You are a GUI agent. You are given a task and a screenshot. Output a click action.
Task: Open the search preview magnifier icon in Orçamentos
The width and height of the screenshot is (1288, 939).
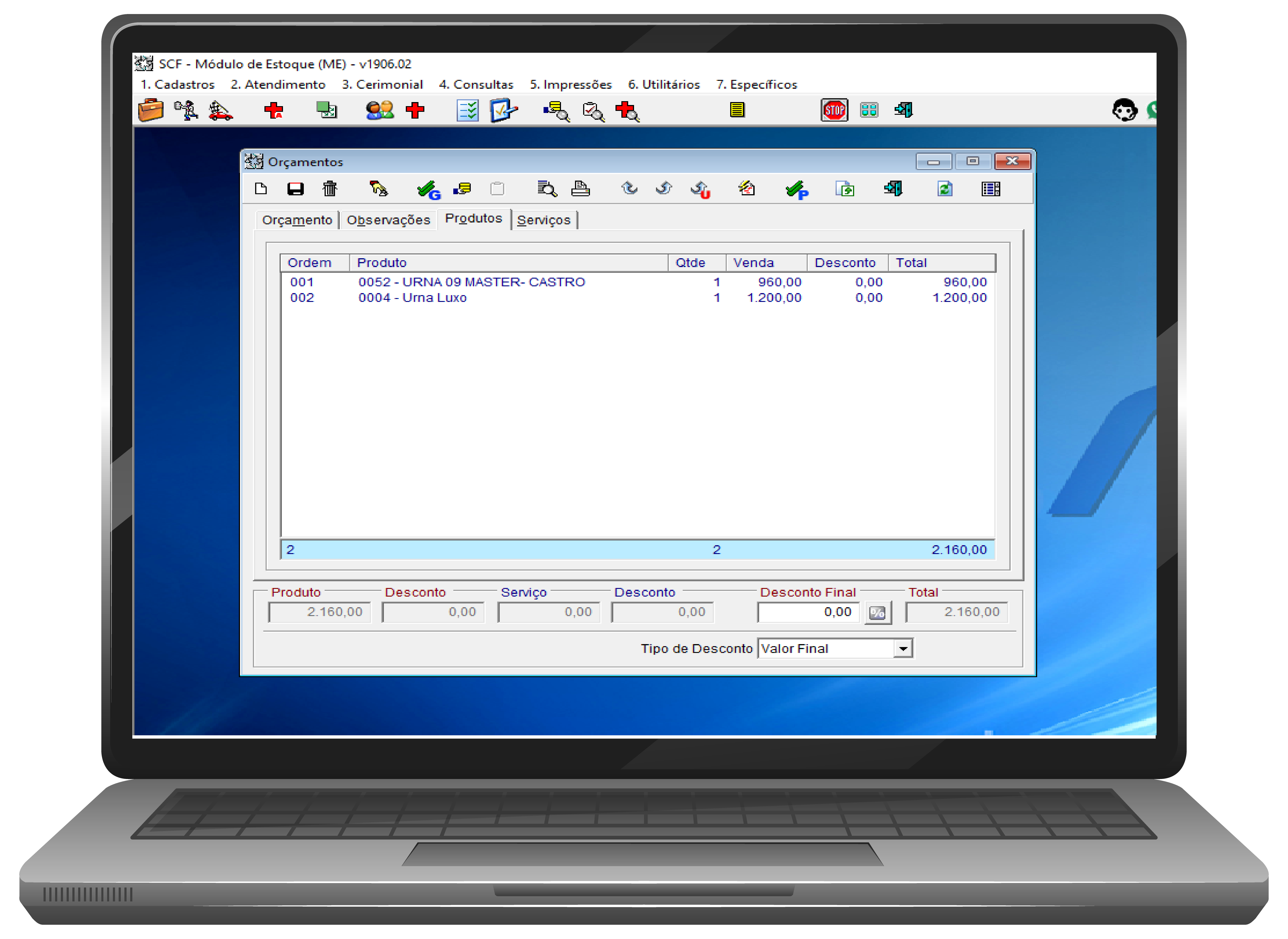coord(547,189)
